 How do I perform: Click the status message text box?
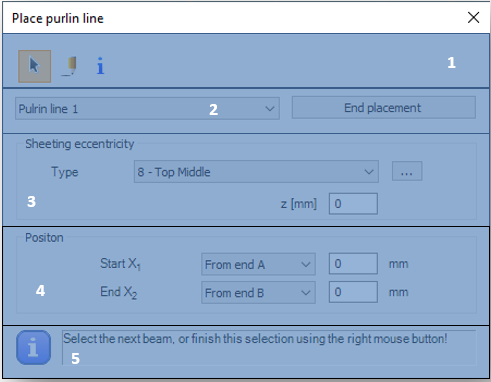(x=269, y=347)
